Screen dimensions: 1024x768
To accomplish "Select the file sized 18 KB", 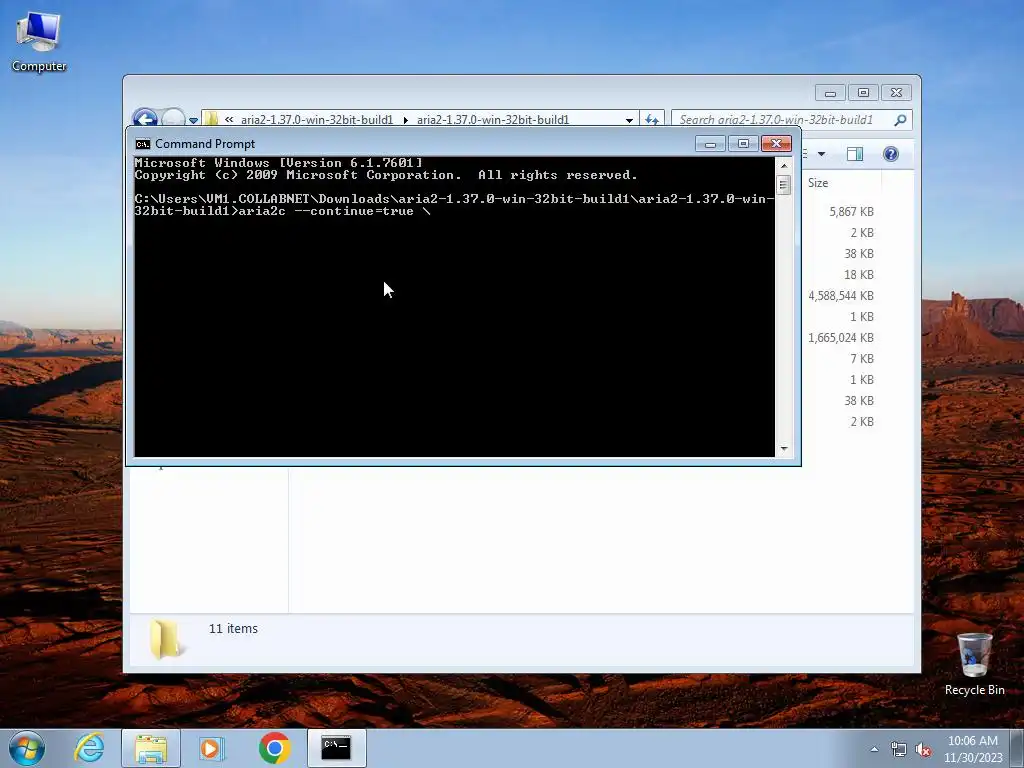I will pos(859,275).
